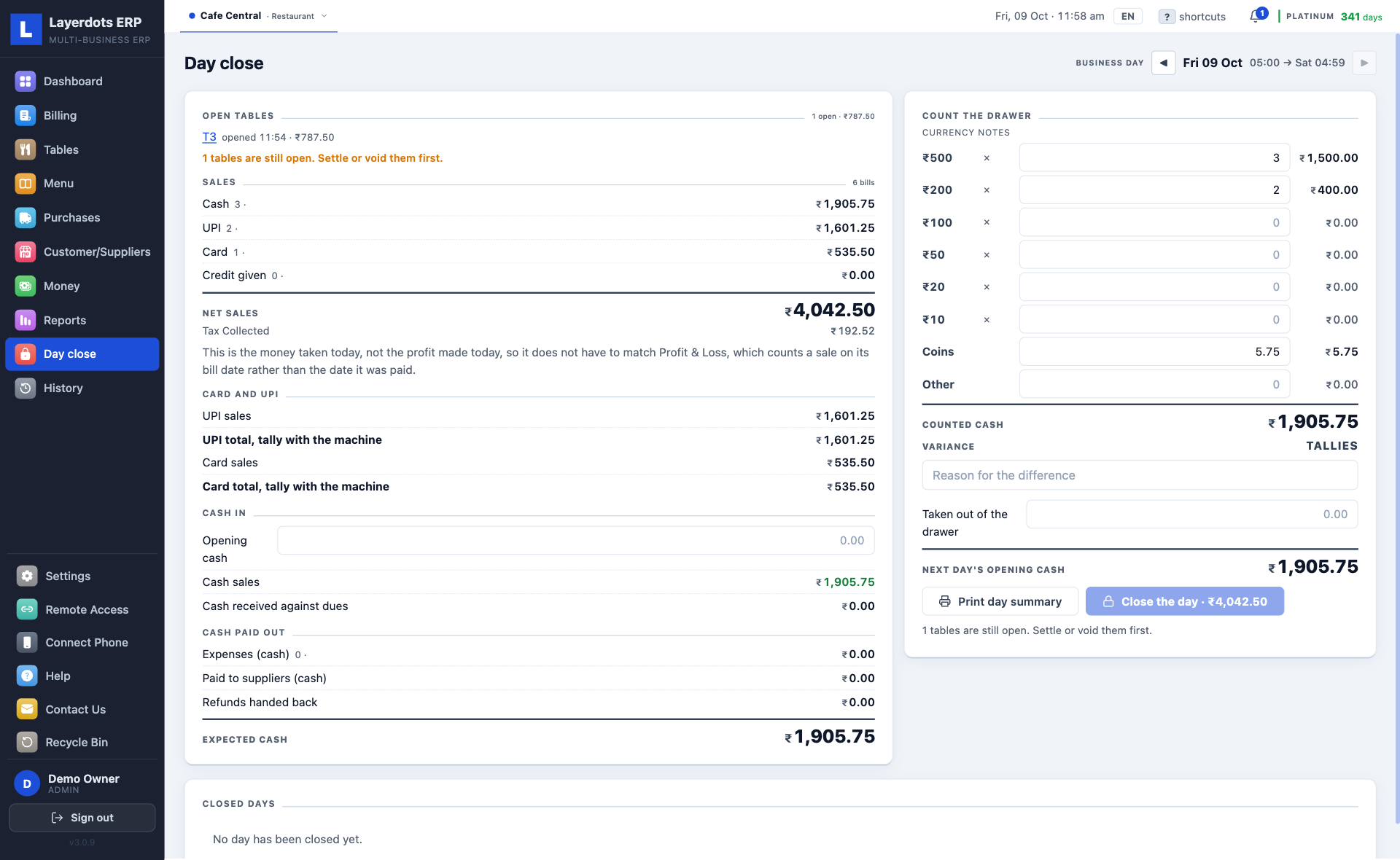Click the Reports chart icon

click(26, 320)
